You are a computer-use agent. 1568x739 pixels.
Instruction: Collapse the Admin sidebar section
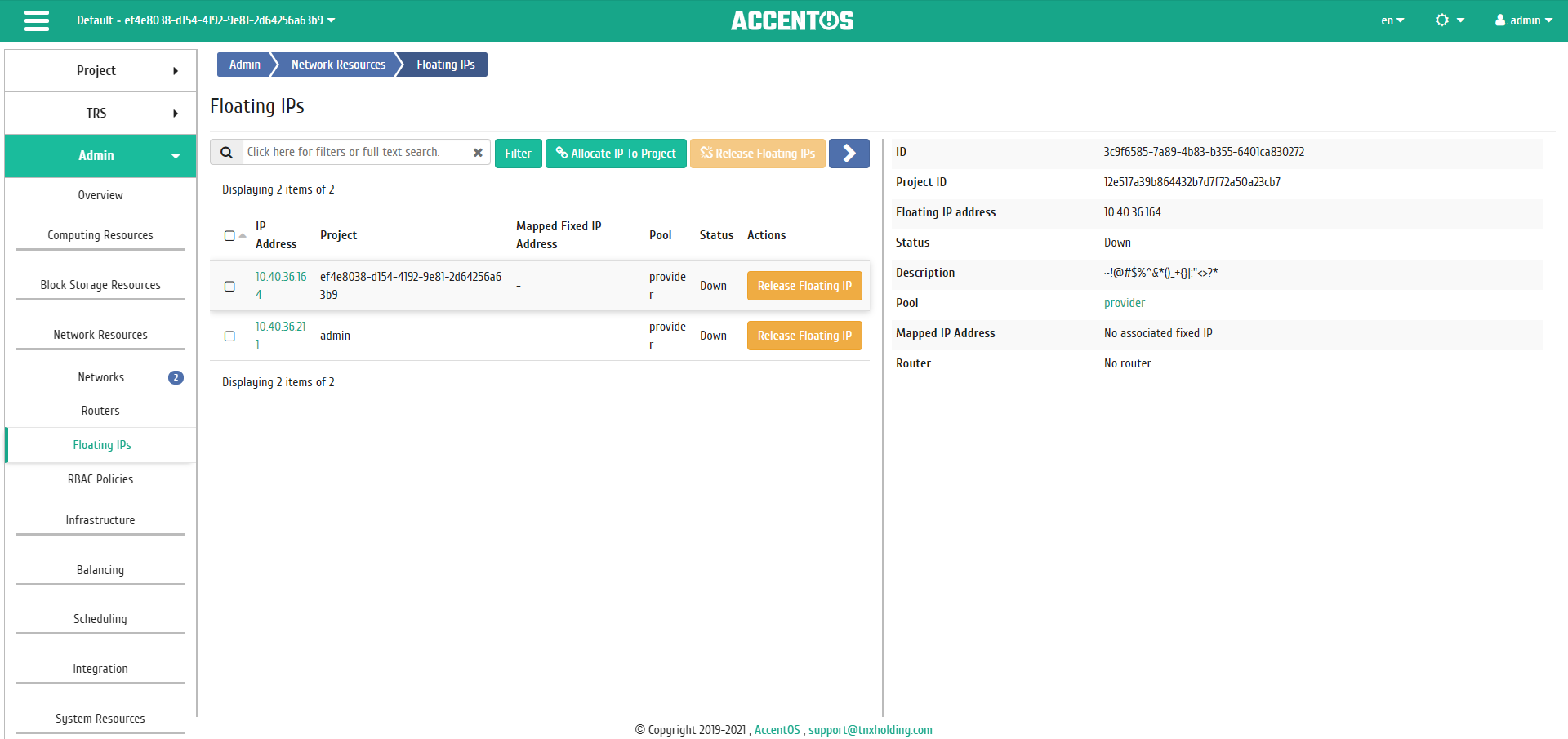[100, 155]
